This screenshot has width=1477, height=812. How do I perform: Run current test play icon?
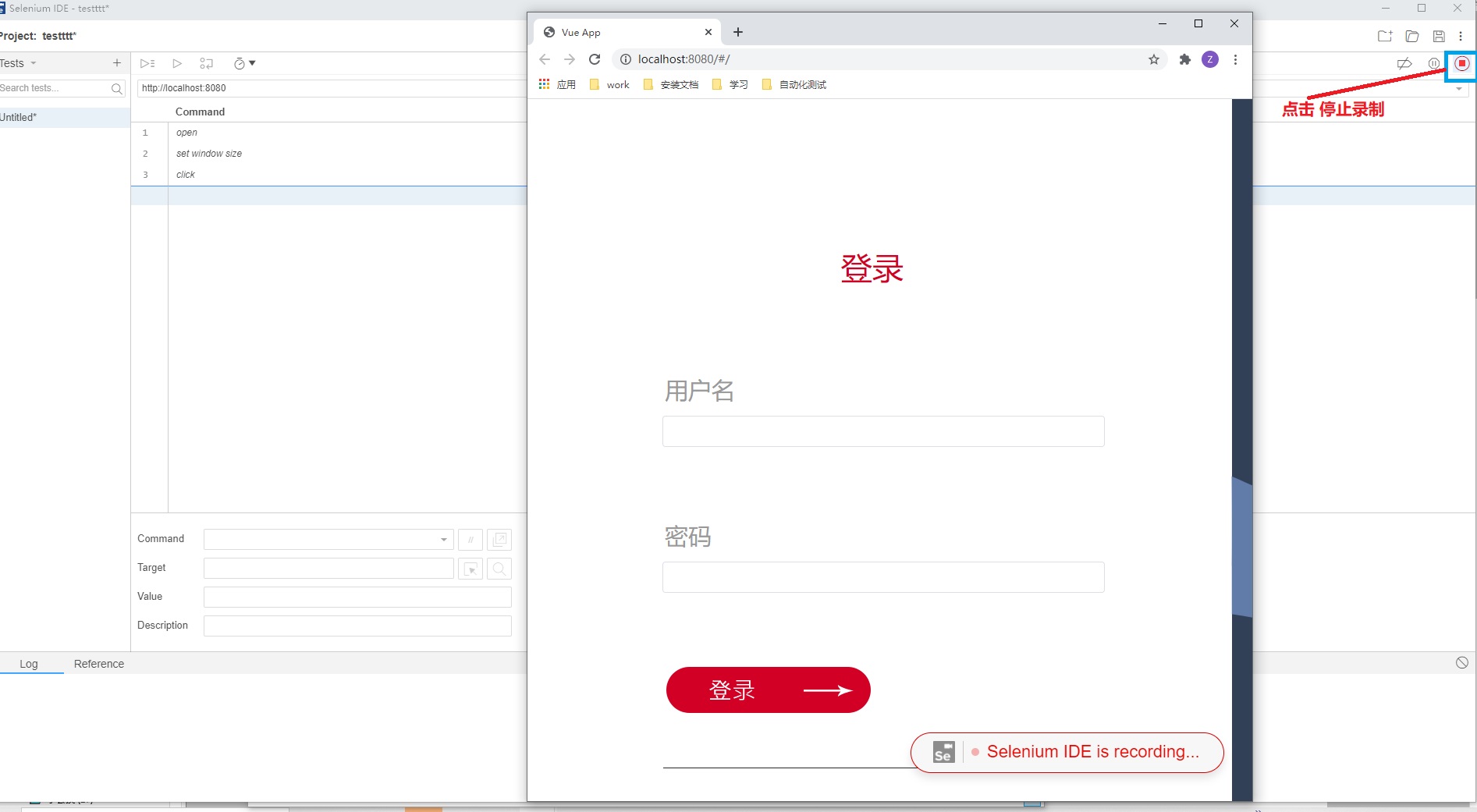[177, 63]
